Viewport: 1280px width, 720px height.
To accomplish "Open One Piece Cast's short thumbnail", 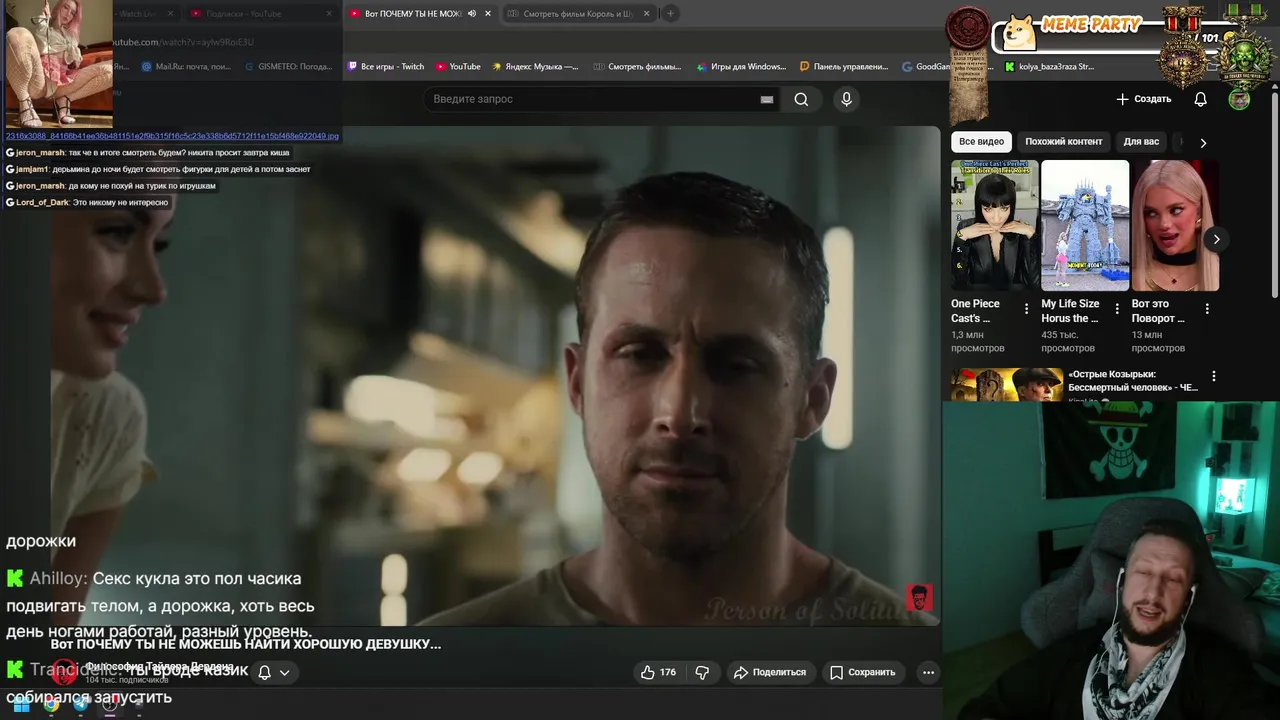I will click(x=994, y=226).
